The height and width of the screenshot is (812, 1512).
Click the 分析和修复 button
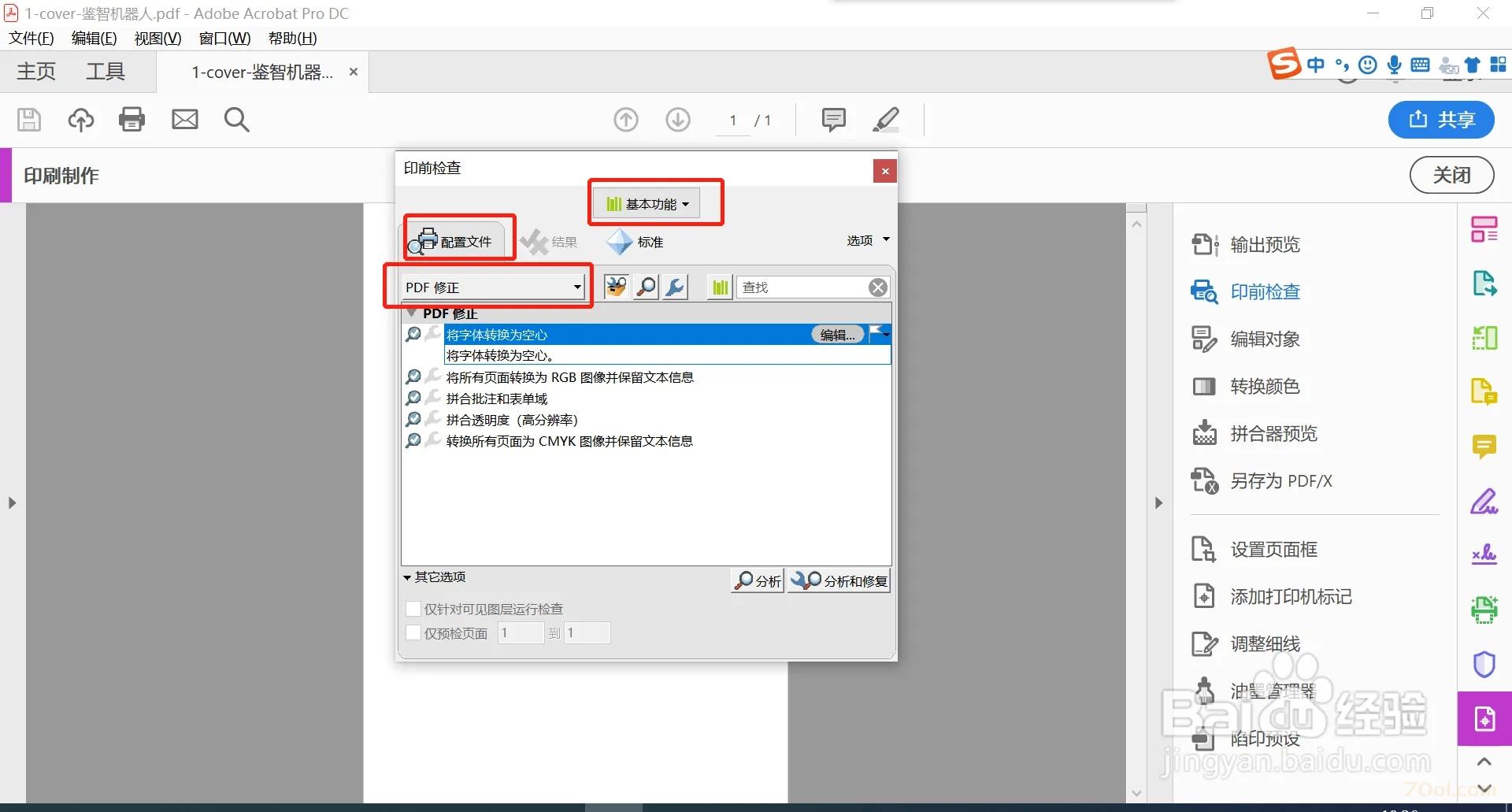[x=839, y=581]
